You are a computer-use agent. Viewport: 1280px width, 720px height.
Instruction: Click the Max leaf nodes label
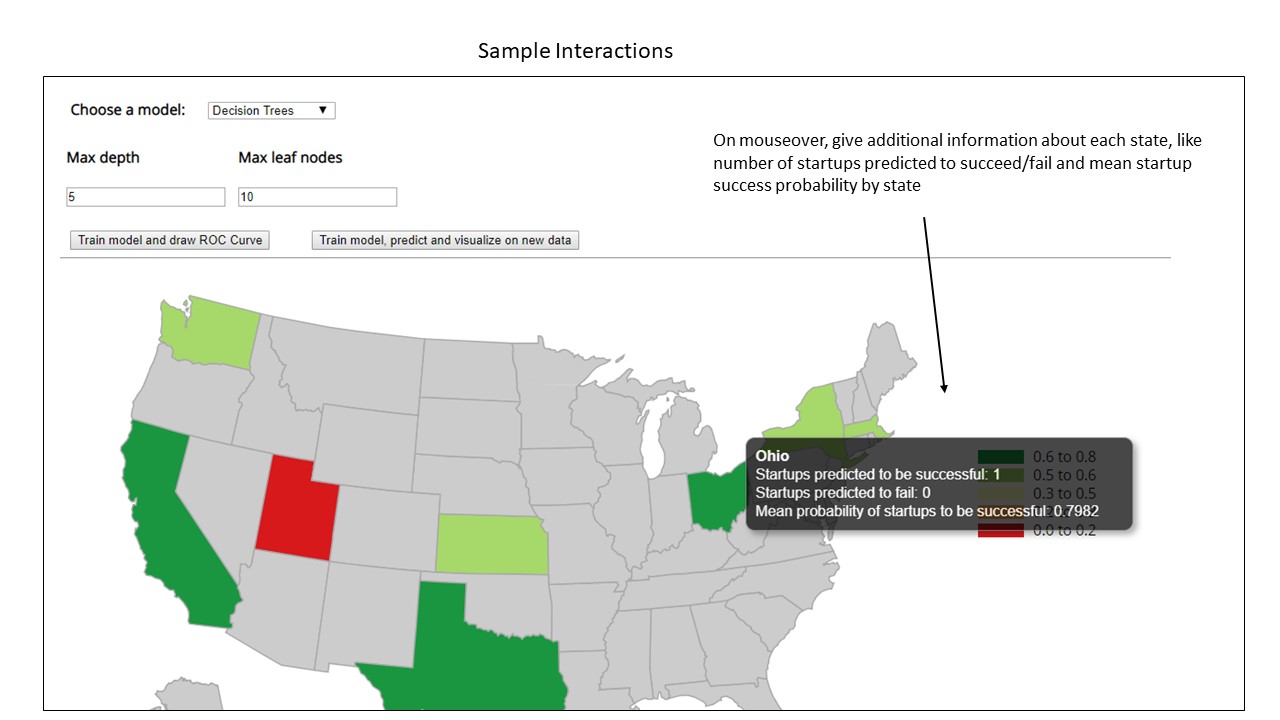[290, 157]
